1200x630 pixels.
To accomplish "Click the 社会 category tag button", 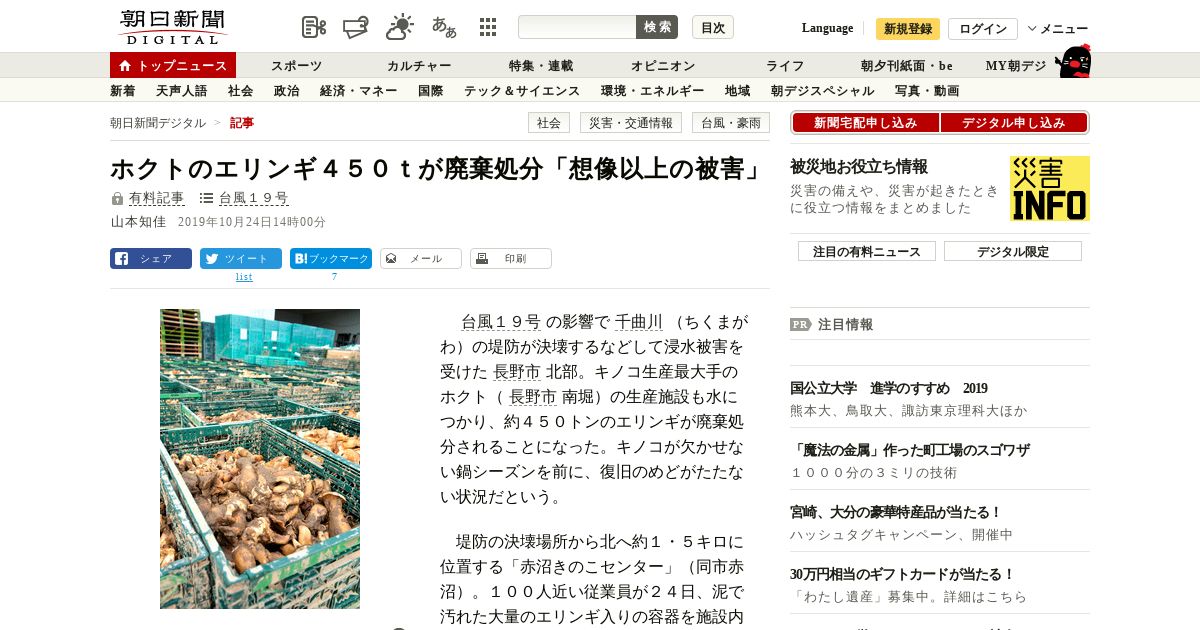I will [549, 122].
